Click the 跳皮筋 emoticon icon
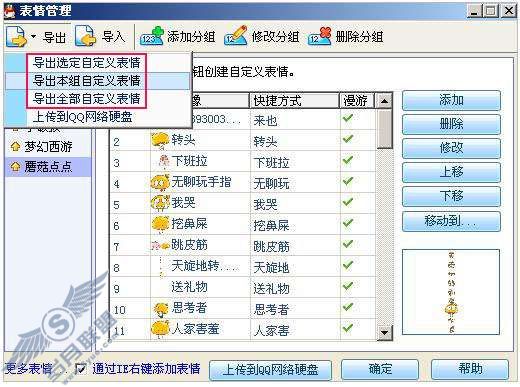Screen dimensions: 520x387 click(160, 246)
